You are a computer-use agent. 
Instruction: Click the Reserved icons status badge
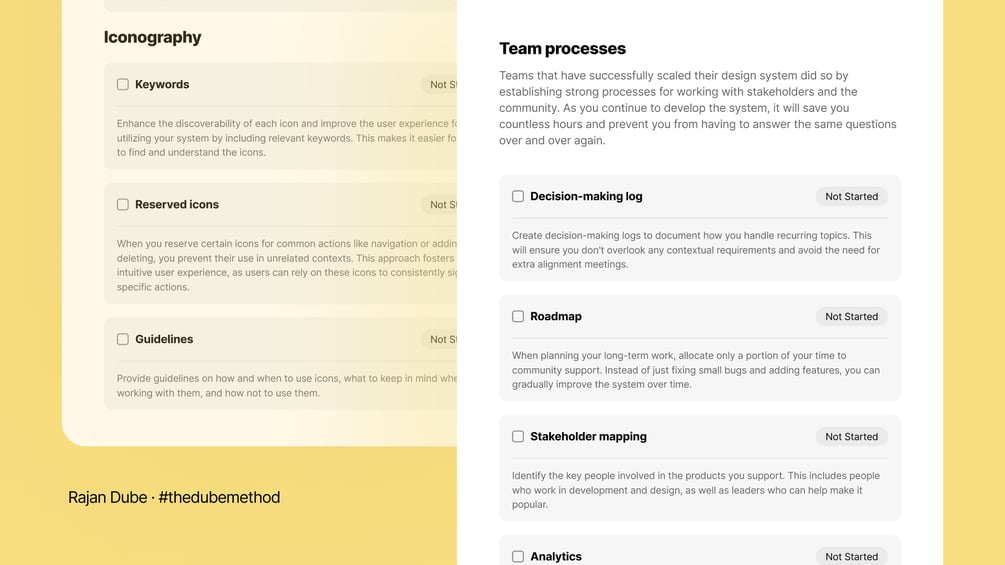(440, 205)
